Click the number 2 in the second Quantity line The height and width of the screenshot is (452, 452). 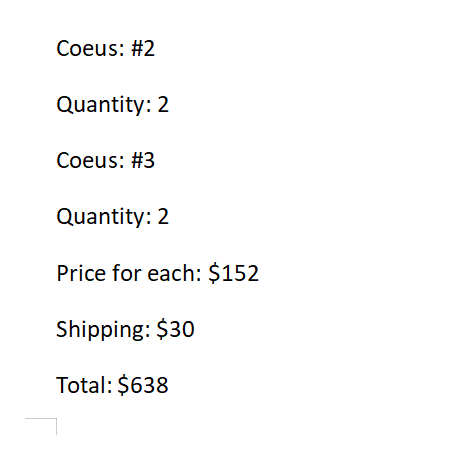pyautogui.click(x=163, y=216)
